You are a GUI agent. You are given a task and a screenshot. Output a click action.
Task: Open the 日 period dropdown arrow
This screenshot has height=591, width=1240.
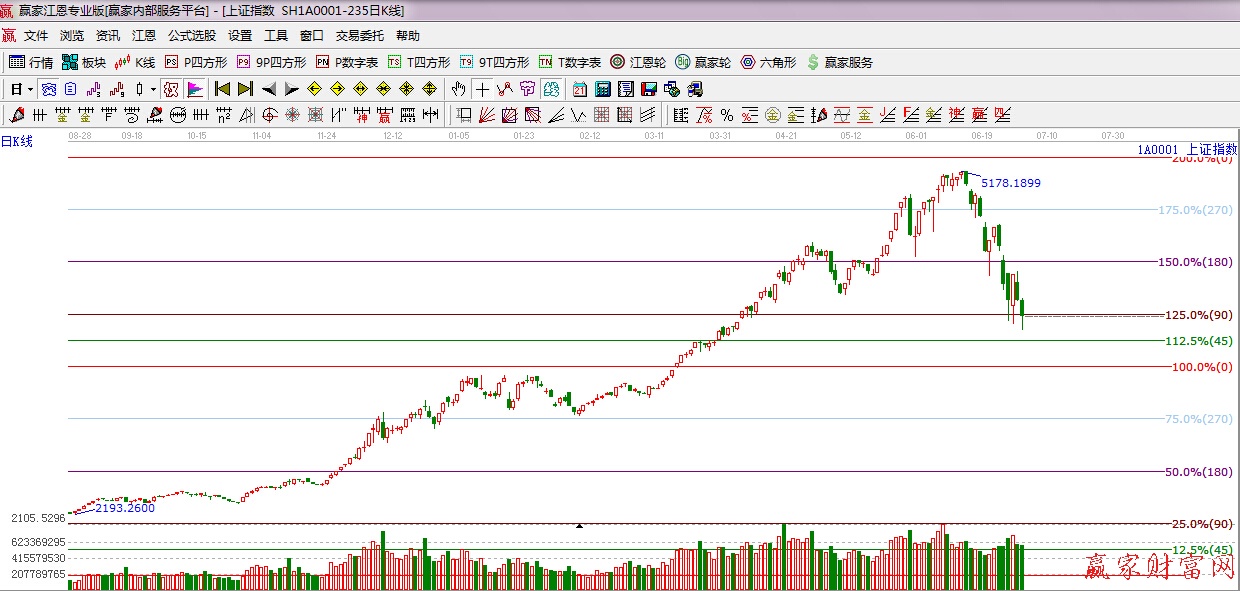(x=31, y=89)
